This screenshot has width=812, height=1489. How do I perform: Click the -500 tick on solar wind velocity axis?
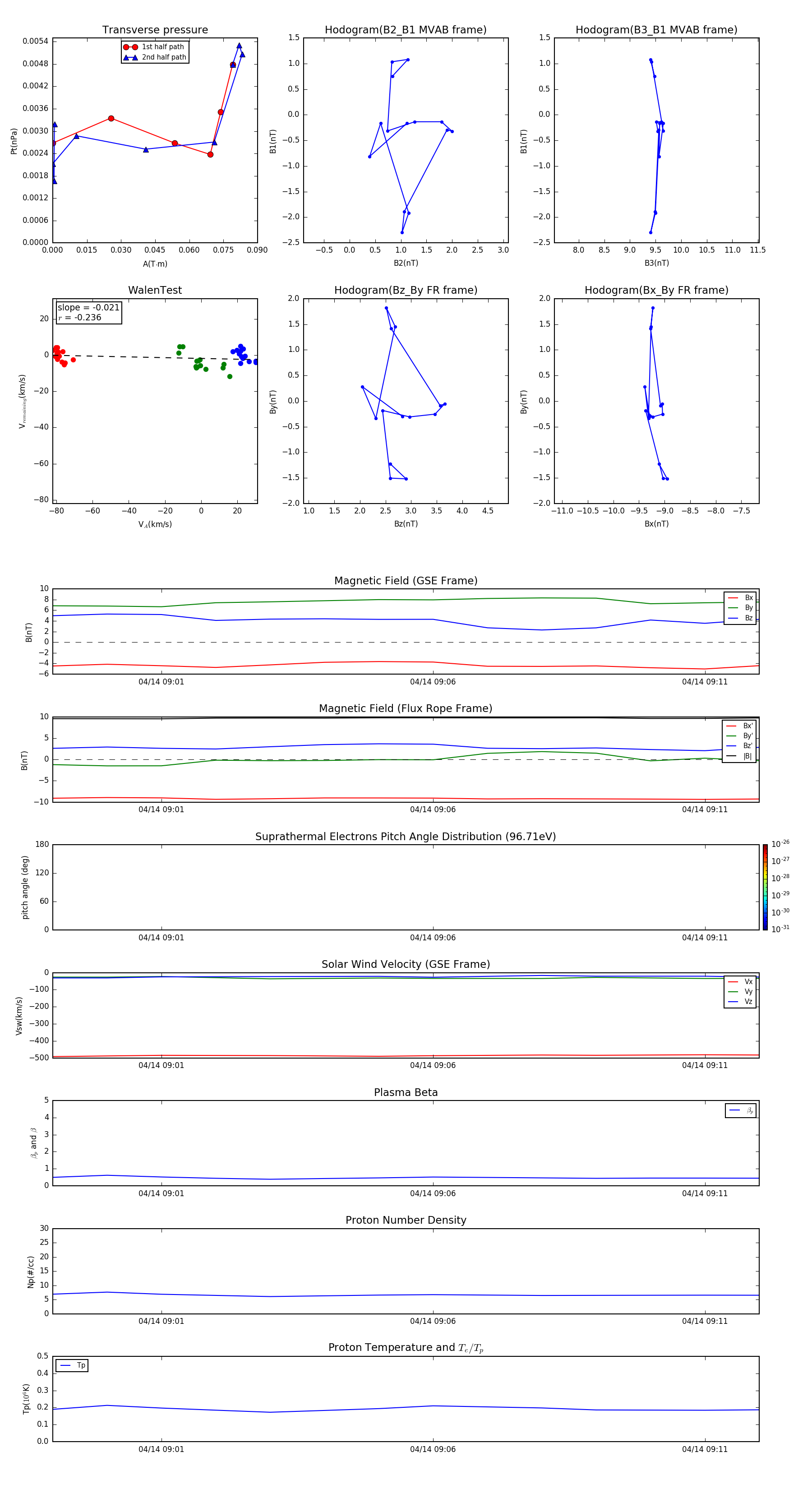point(39,1058)
